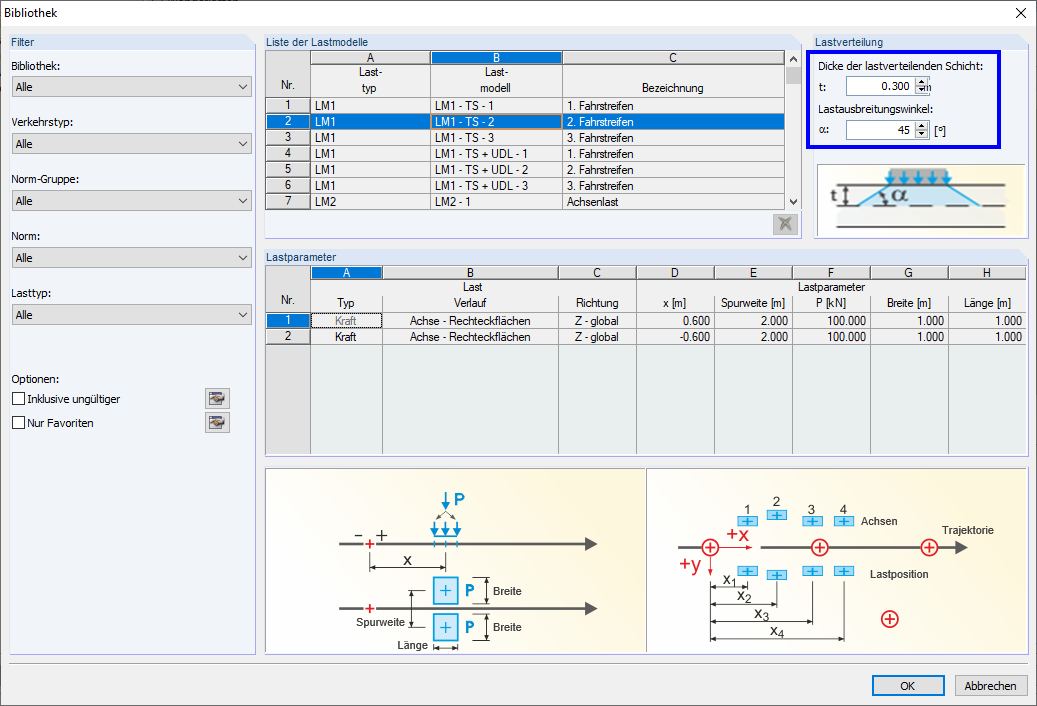Viewport: 1037px width, 706px height.
Task: Click the x value -0.600 cell
Action: pos(675,336)
